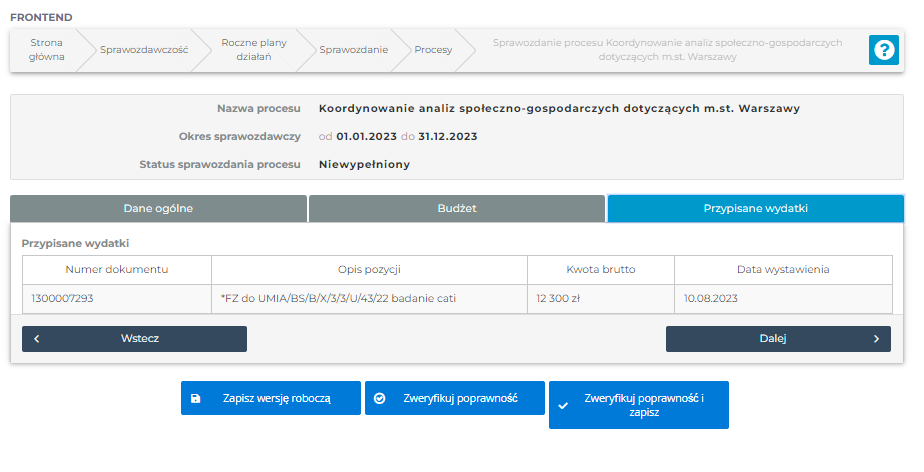The height and width of the screenshot is (472, 924).
Task: Click left chevron on Wstecz button
Action: 37,339
